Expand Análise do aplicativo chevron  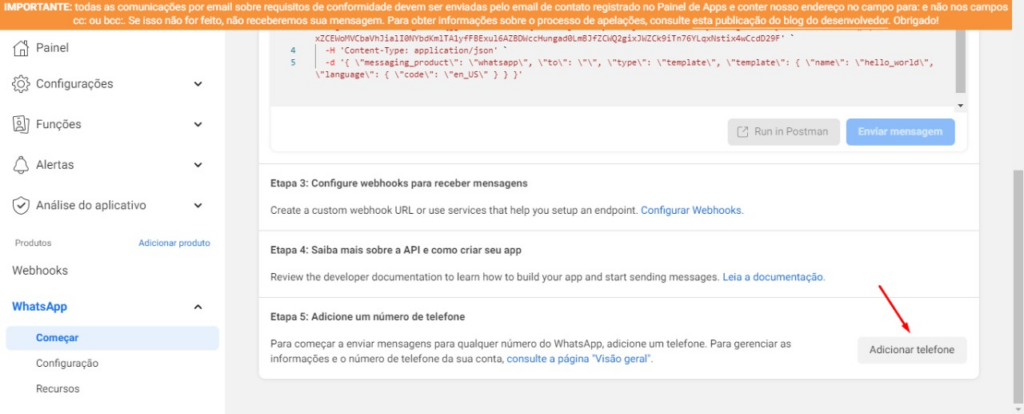[196, 205]
